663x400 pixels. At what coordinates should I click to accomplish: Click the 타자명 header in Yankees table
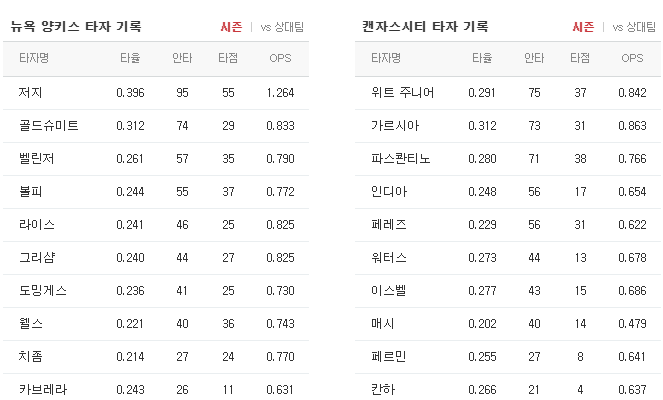pyautogui.click(x=34, y=58)
